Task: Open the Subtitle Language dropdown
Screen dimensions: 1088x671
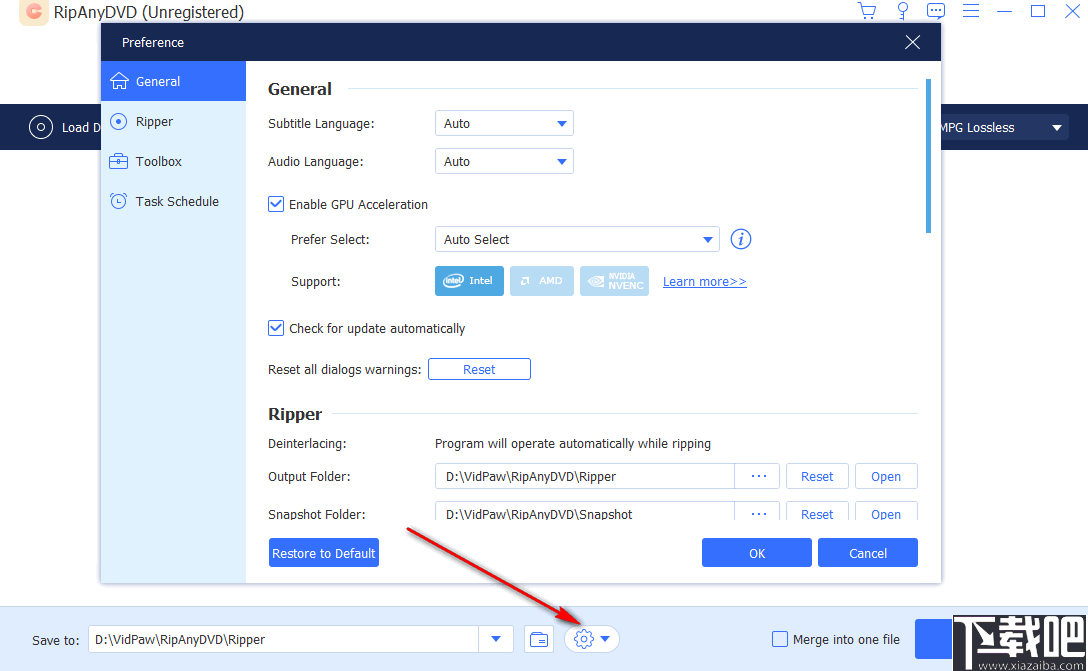Action: 504,124
